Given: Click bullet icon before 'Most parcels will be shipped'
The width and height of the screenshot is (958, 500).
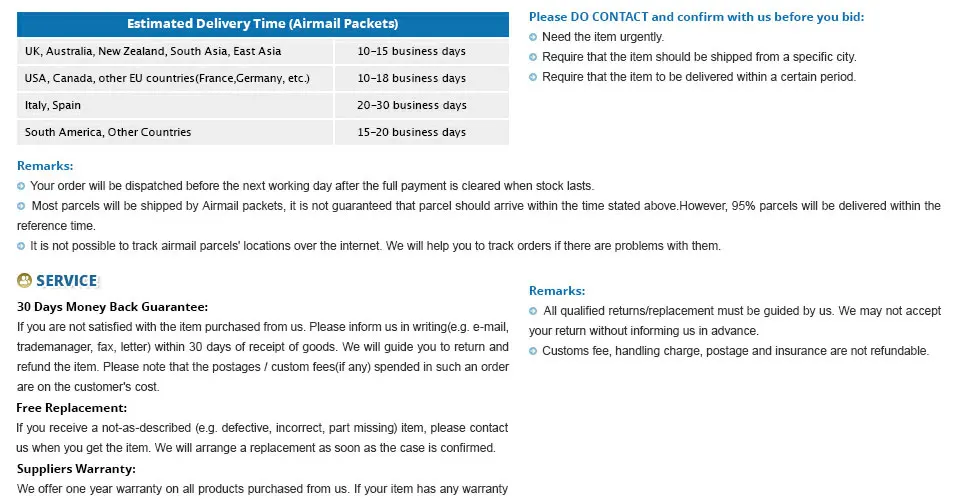Looking at the screenshot, I should click(x=21, y=207).
